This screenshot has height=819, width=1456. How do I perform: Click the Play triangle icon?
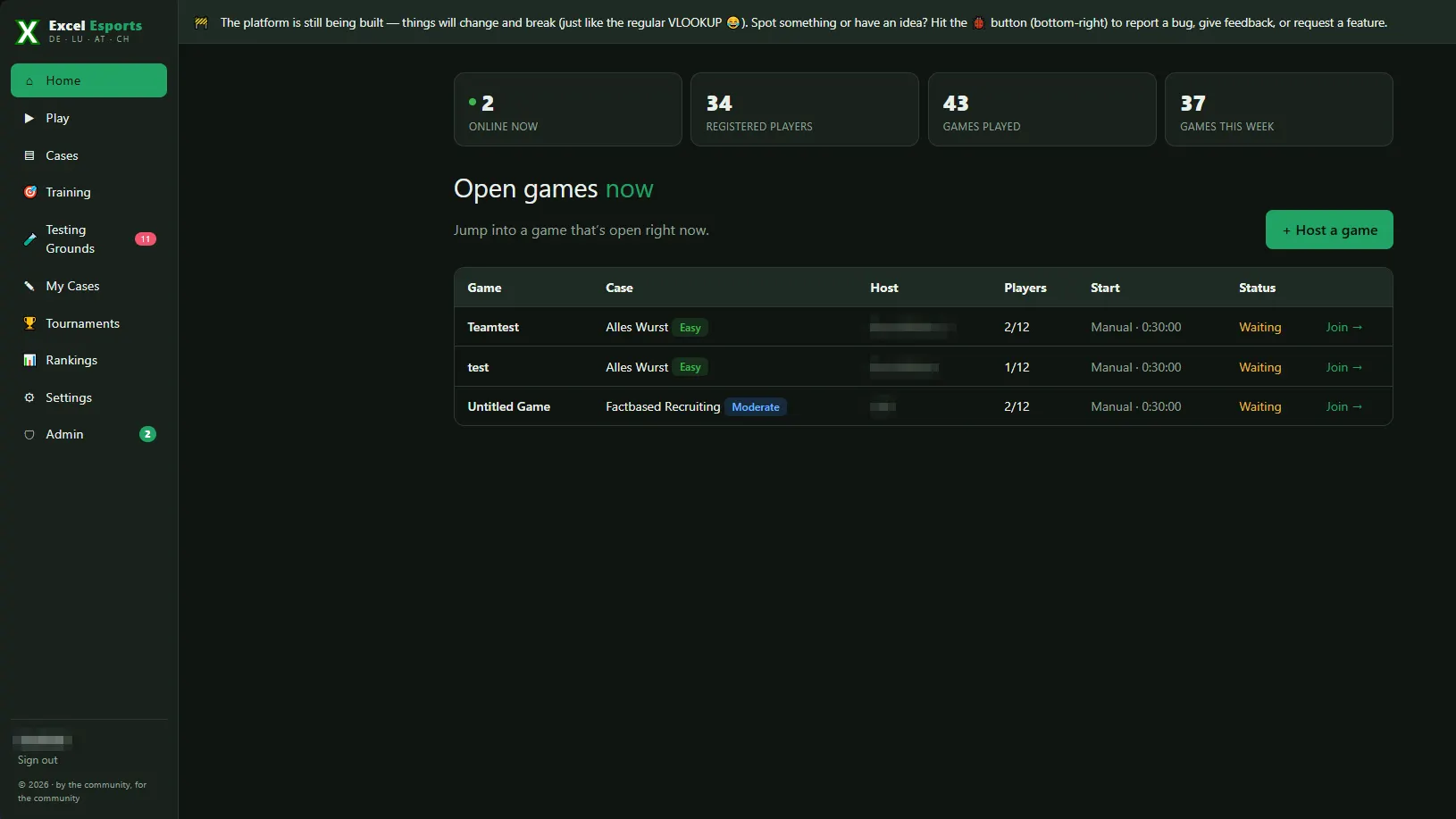click(29, 118)
